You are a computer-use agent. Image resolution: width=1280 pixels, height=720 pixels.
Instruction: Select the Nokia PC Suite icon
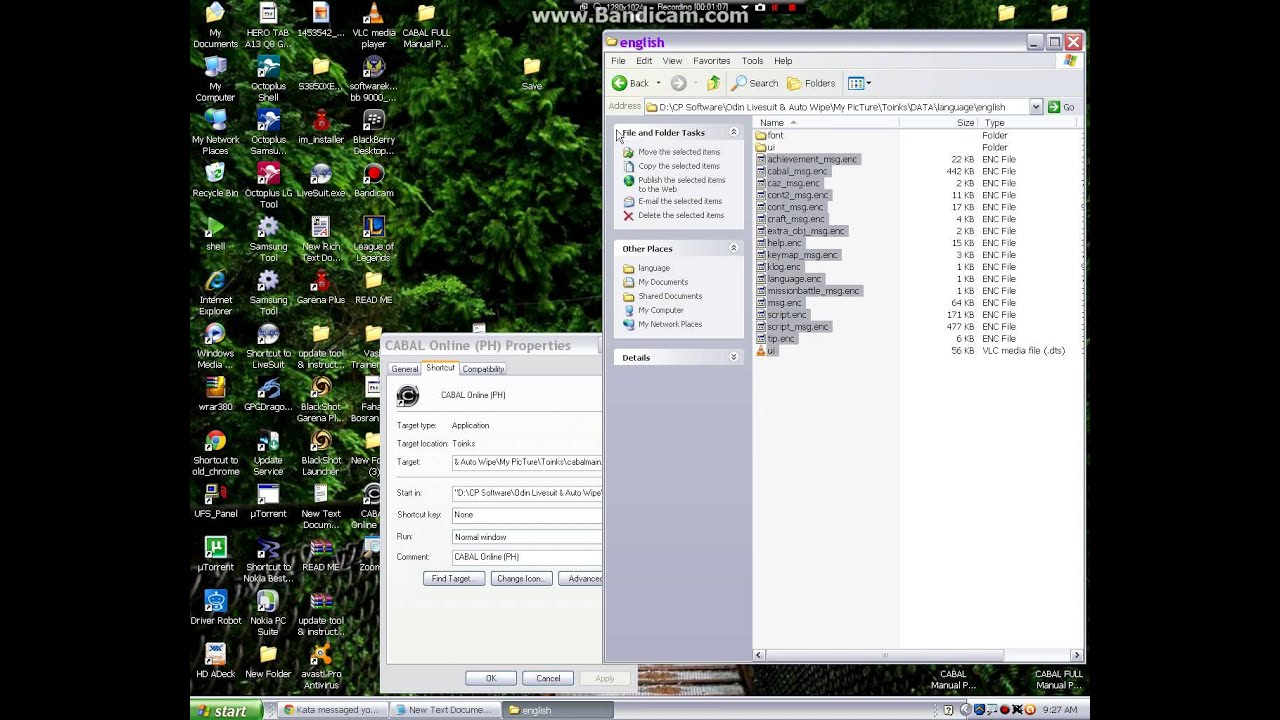pyautogui.click(x=268, y=613)
